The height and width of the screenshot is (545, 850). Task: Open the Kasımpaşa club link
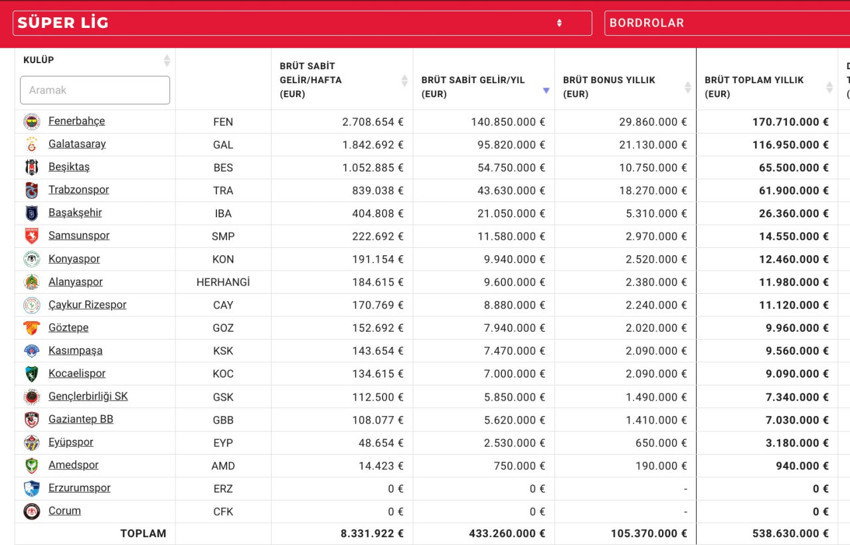(75, 350)
